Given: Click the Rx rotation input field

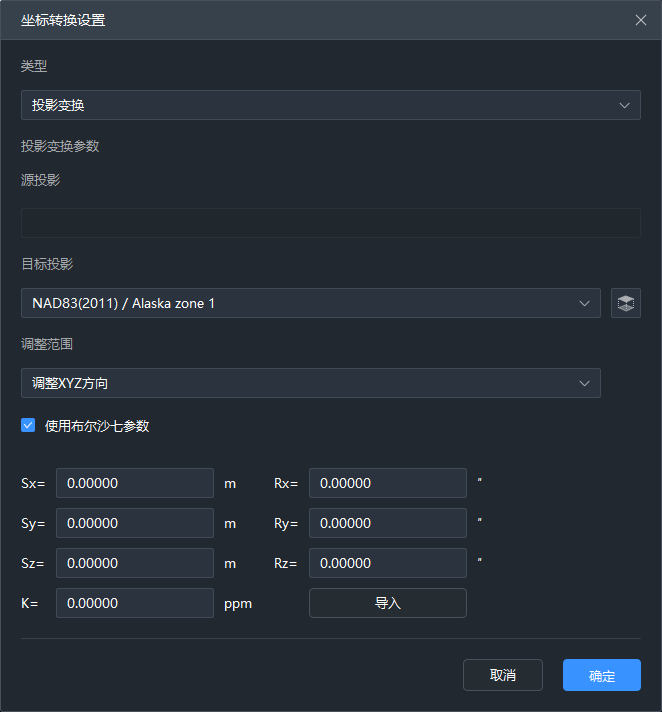Looking at the screenshot, I should (x=387, y=483).
